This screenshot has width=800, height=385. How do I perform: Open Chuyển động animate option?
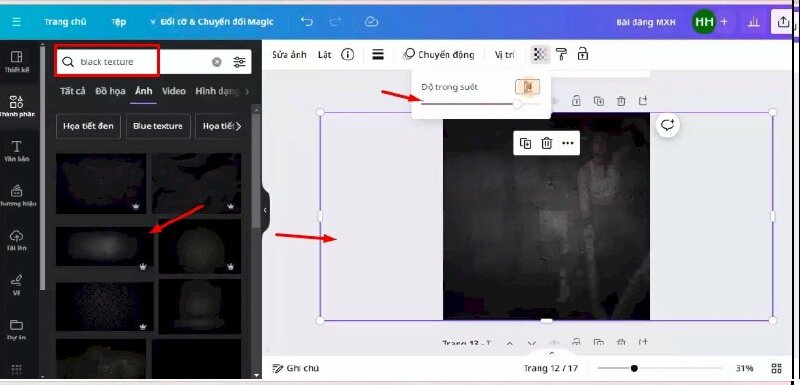[x=438, y=55]
